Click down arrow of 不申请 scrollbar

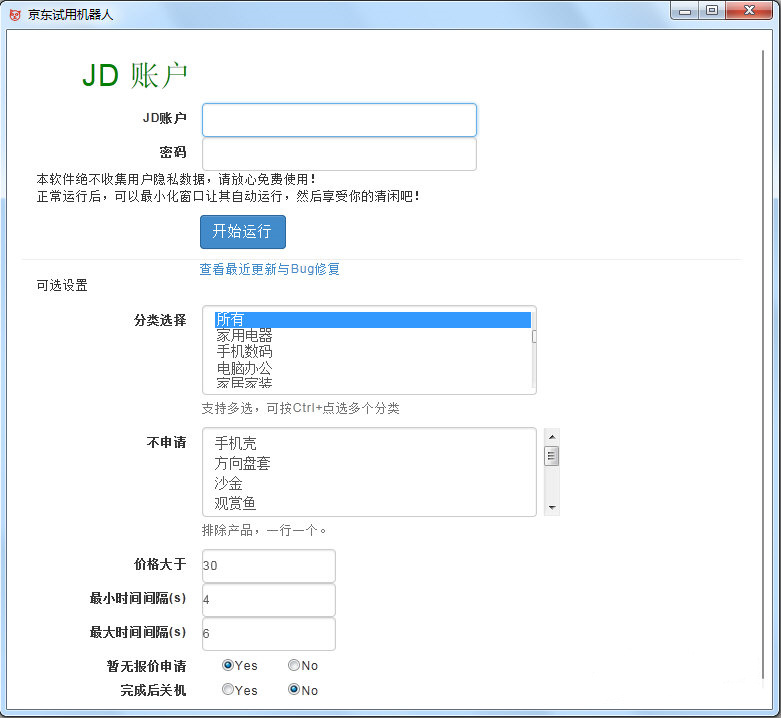coord(551,507)
